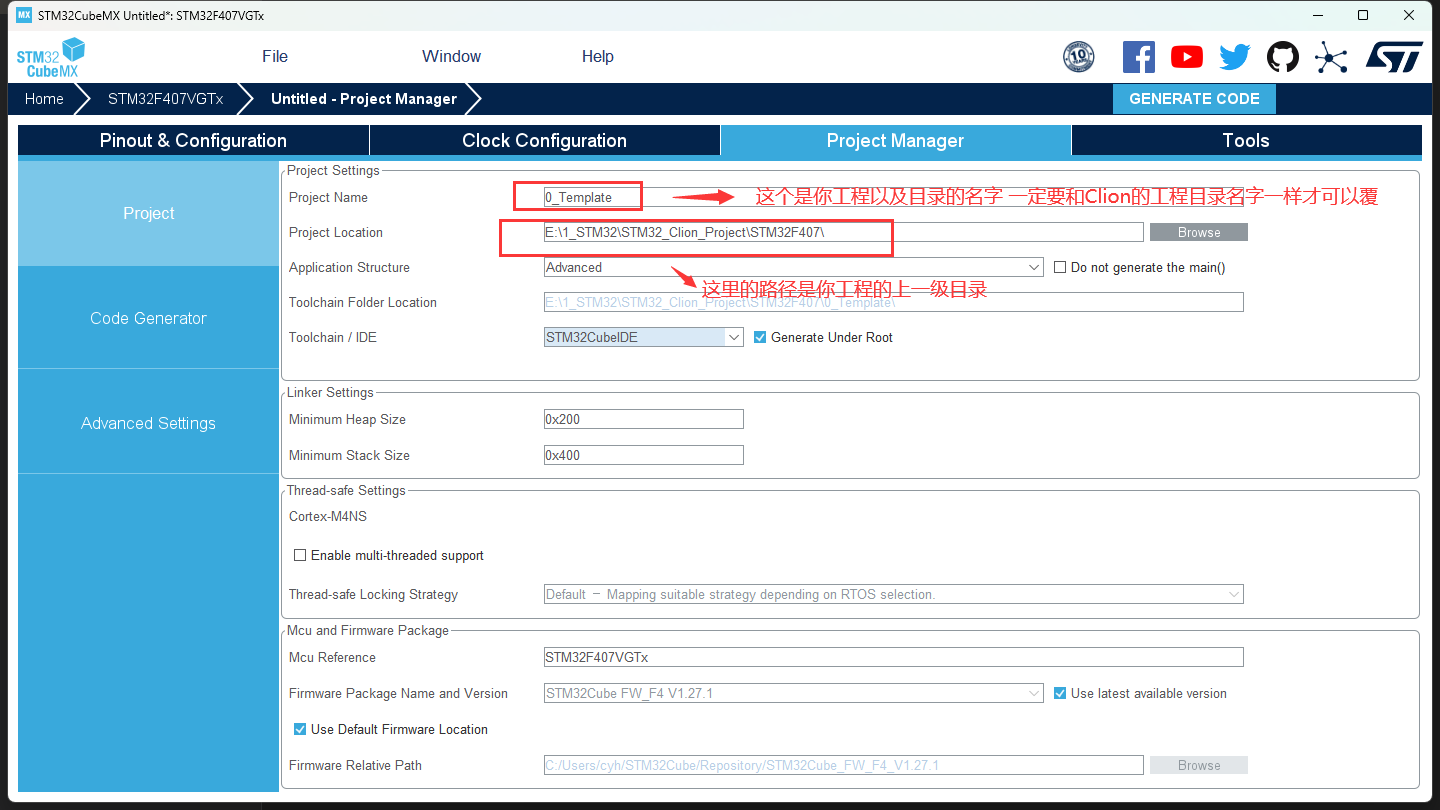Screen dimensions: 1440x810
Task: Click the Project Settings group title
Action: (333, 170)
